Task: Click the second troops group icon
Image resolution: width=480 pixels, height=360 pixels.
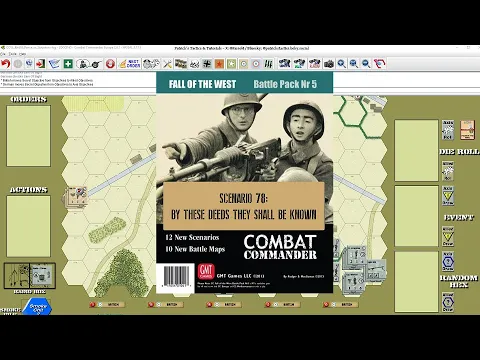Action: (x=299, y=63)
